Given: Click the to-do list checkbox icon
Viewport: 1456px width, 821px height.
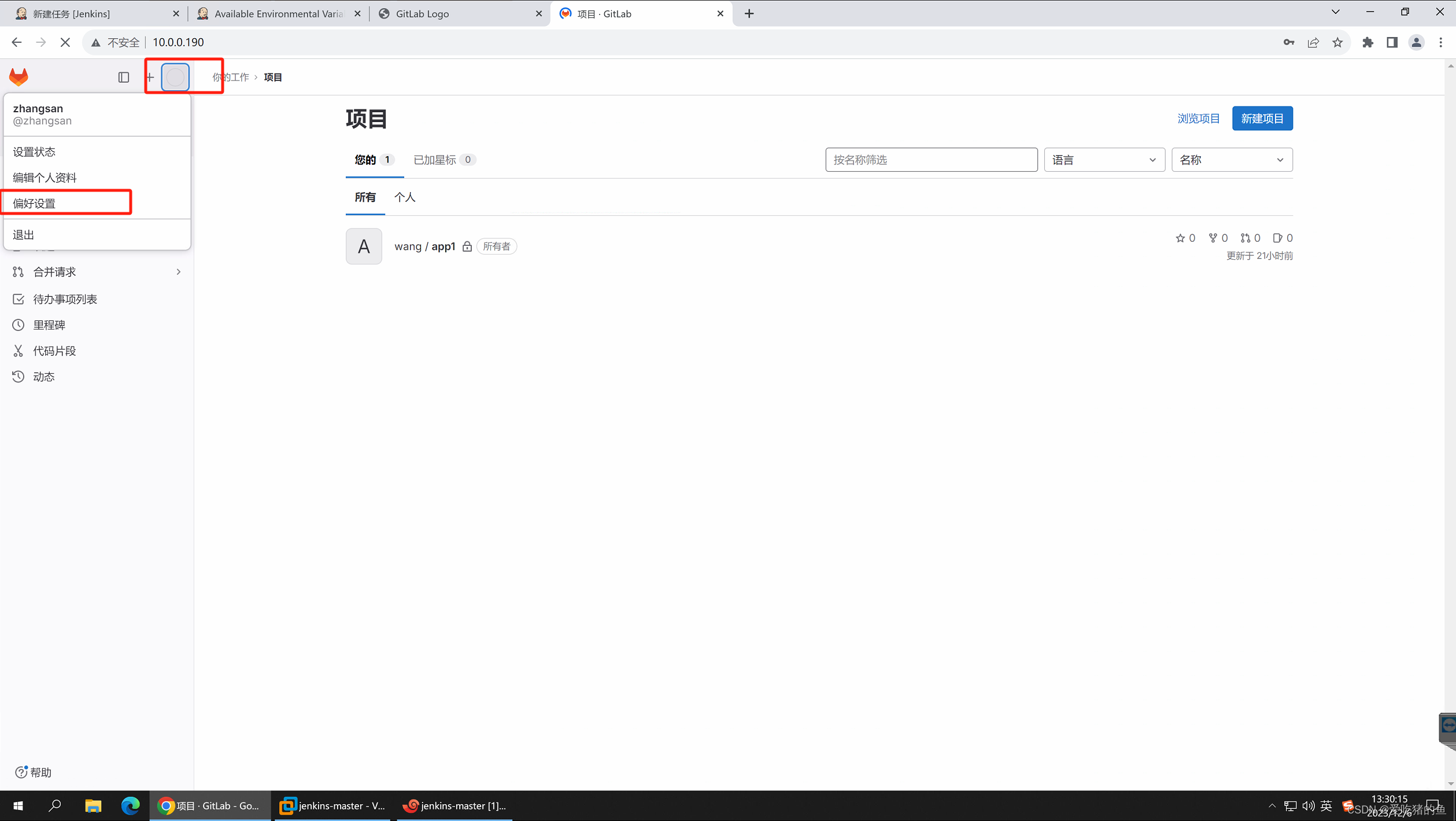Looking at the screenshot, I should 19,299.
